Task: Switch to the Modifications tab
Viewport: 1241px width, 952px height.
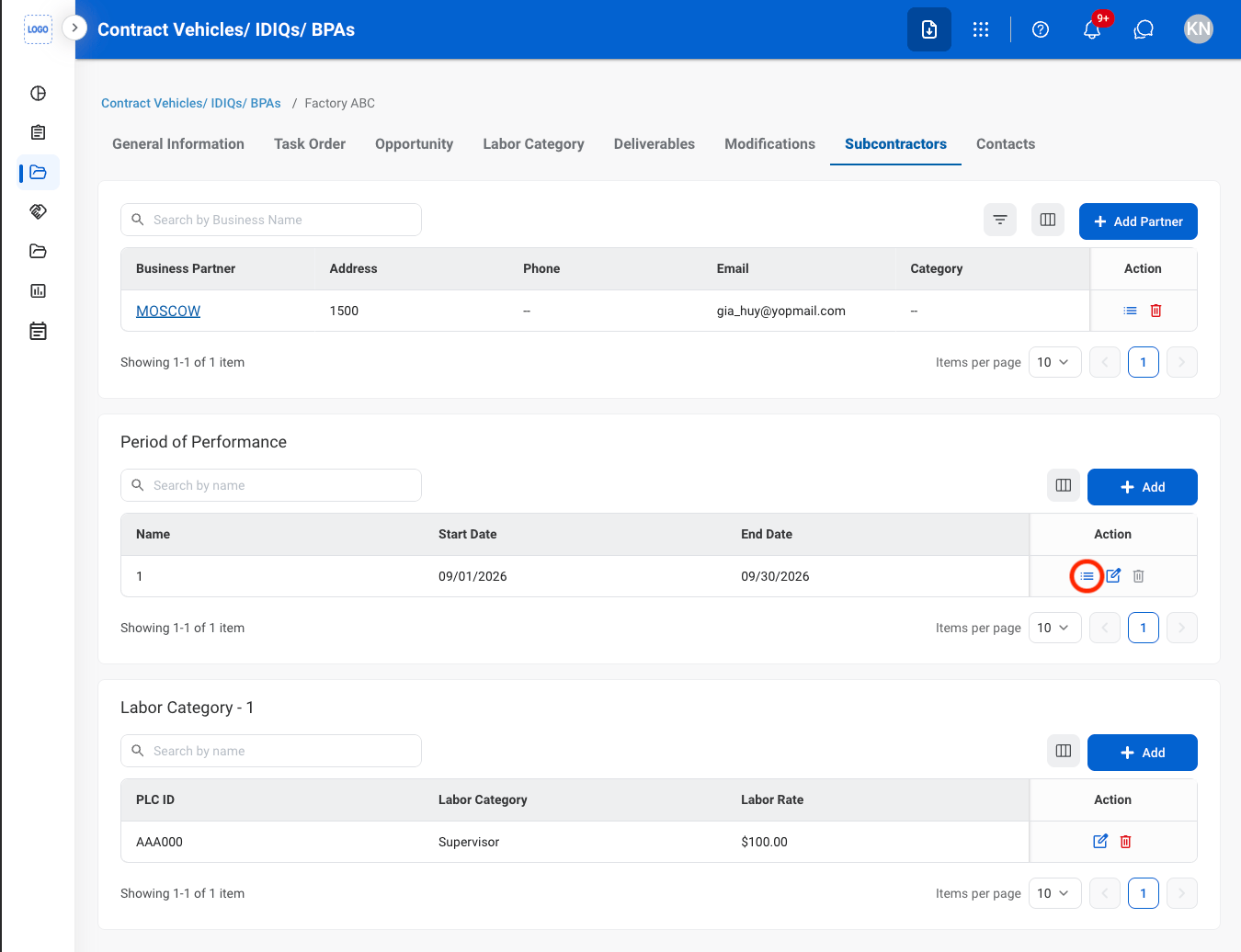Action: 769,144
